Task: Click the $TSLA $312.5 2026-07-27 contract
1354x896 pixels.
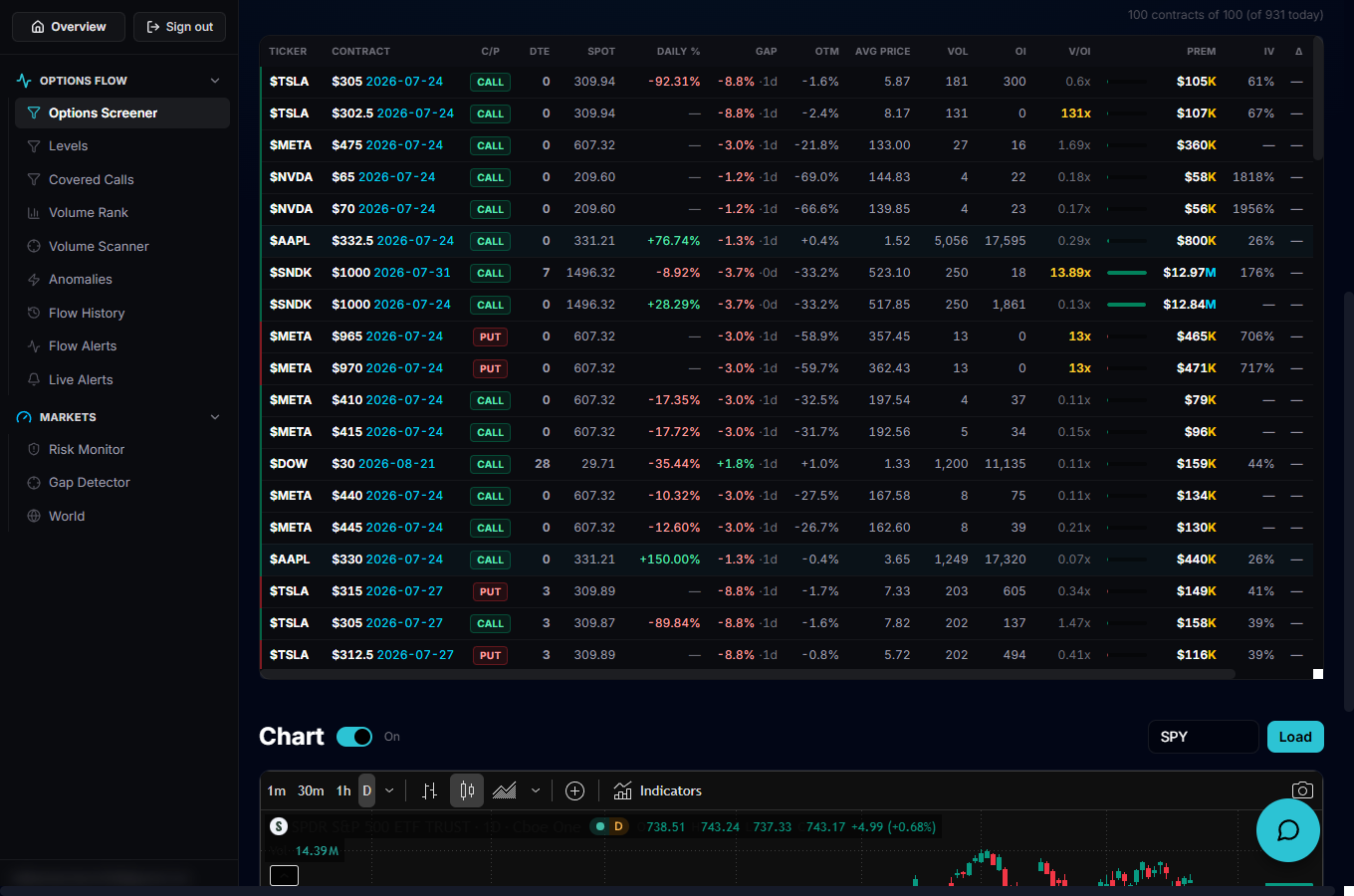Action: [x=392, y=655]
